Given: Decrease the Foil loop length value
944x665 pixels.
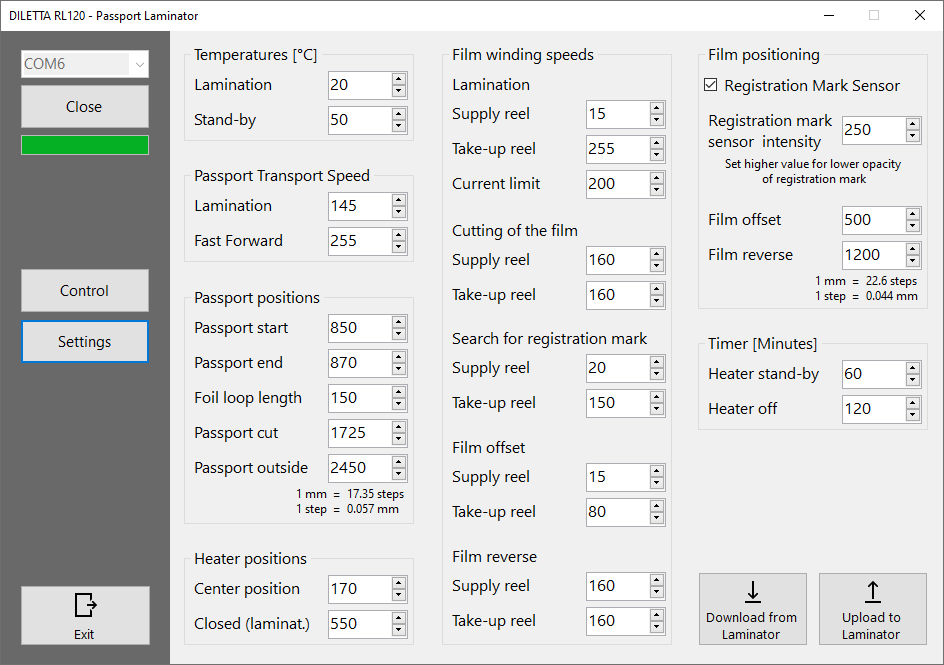Looking at the screenshot, I should (398, 403).
